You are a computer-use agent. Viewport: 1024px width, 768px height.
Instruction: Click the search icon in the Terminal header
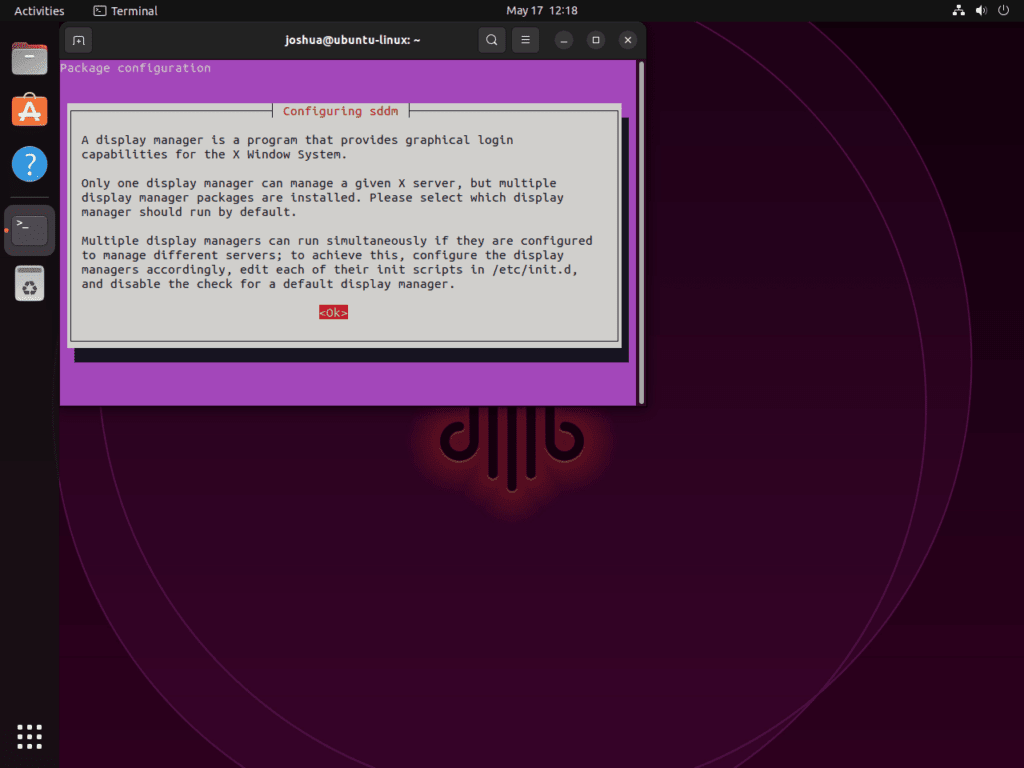tap(491, 40)
